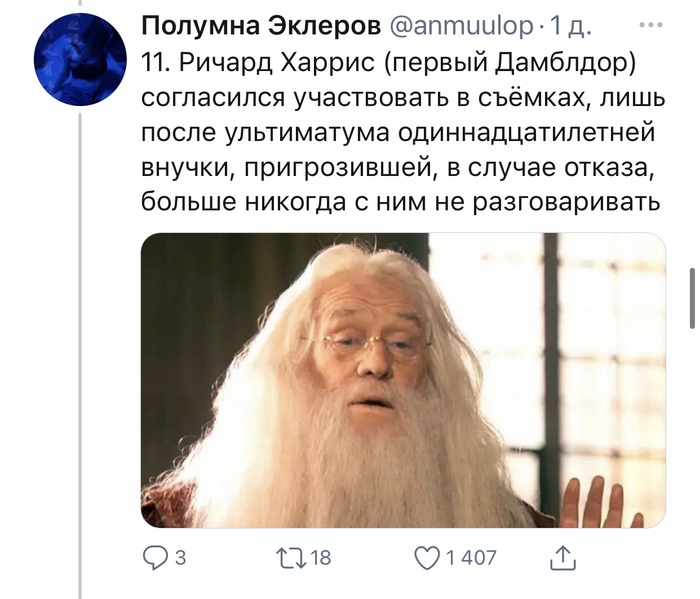Retweet using the arrows icon
This screenshot has width=700, height=599.
coord(289,558)
